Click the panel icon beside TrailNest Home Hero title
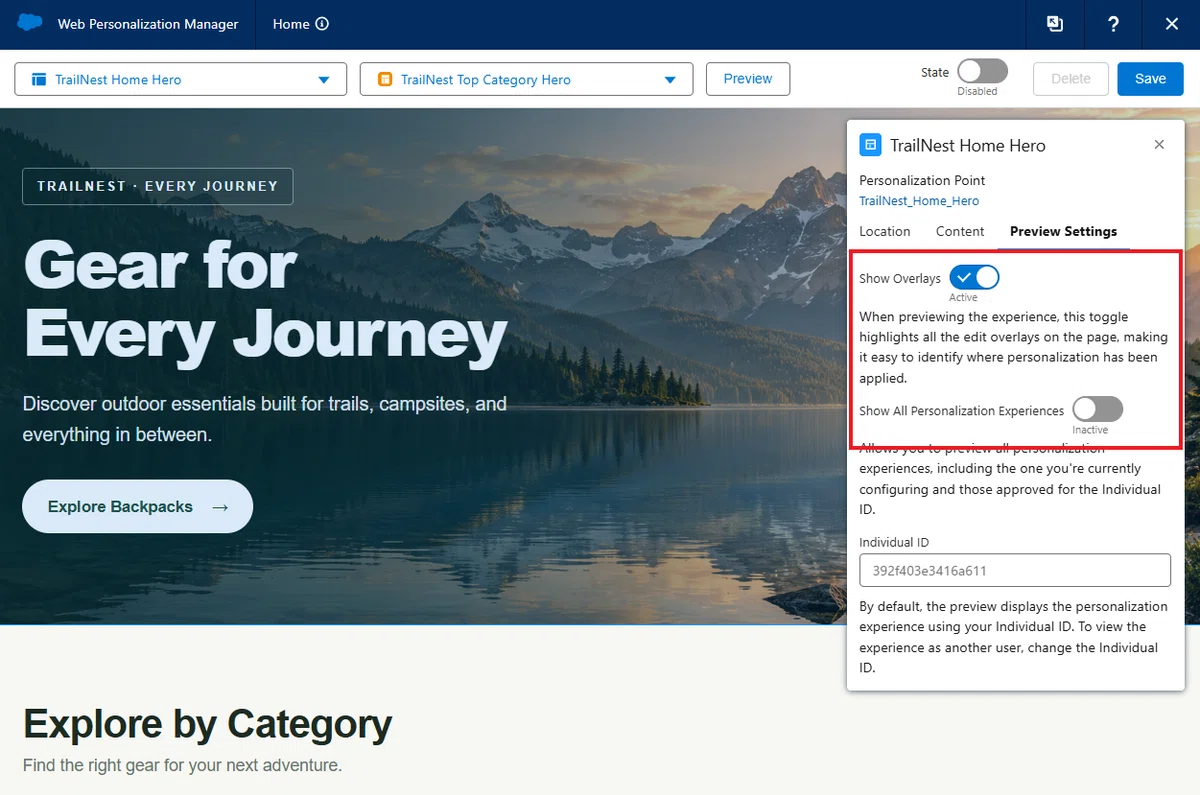The image size is (1200, 795). 870,146
